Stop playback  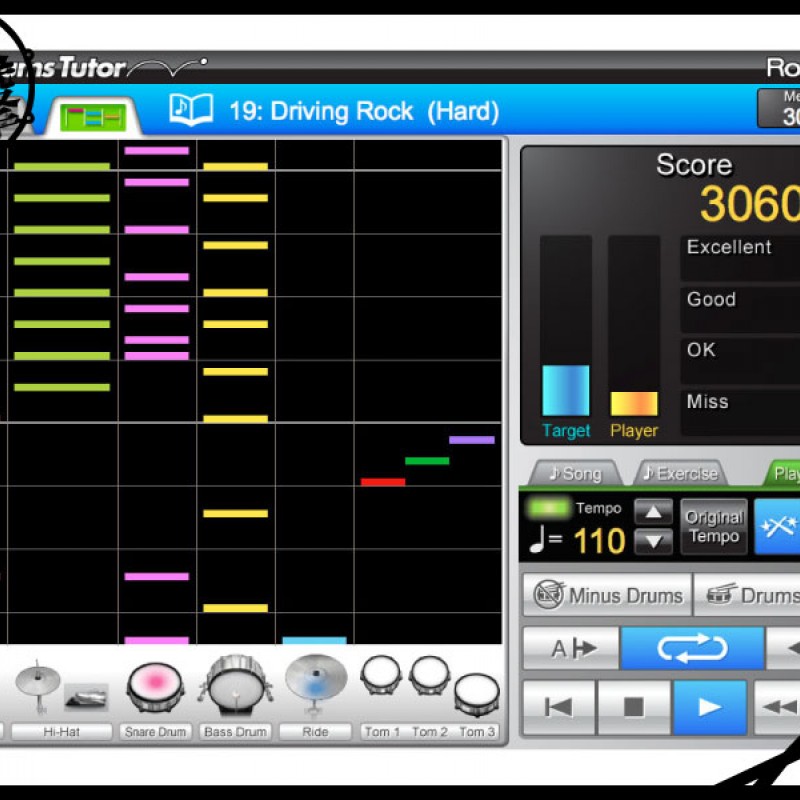coord(634,707)
